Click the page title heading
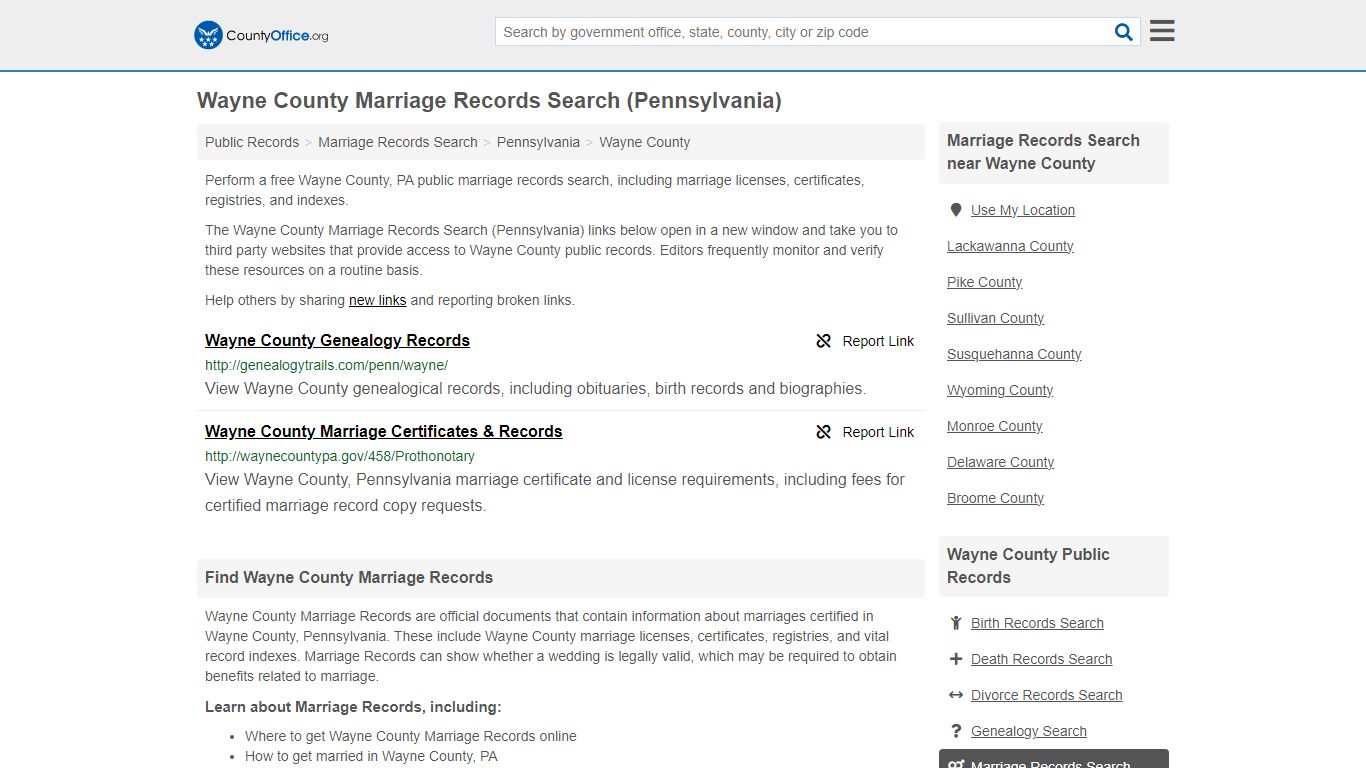 coord(489,100)
